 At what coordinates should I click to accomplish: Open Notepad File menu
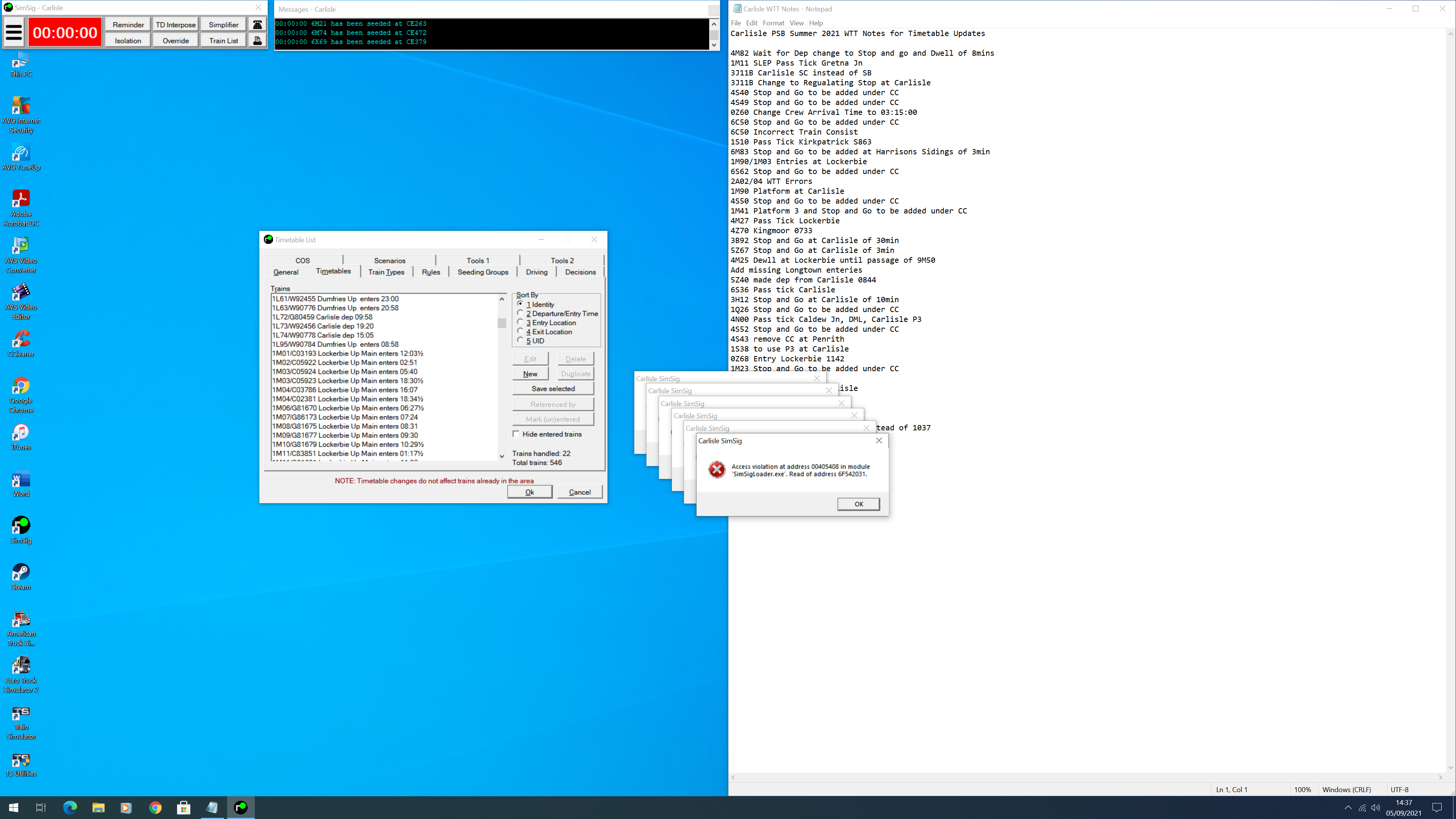[735, 23]
